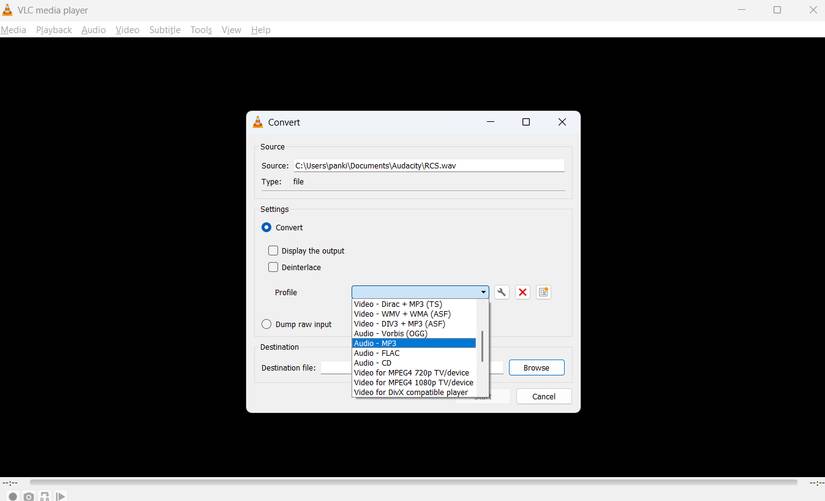This screenshot has height=501, width=825.
Task: Edit selected profile with wrench icon
Action: point(501,292)
